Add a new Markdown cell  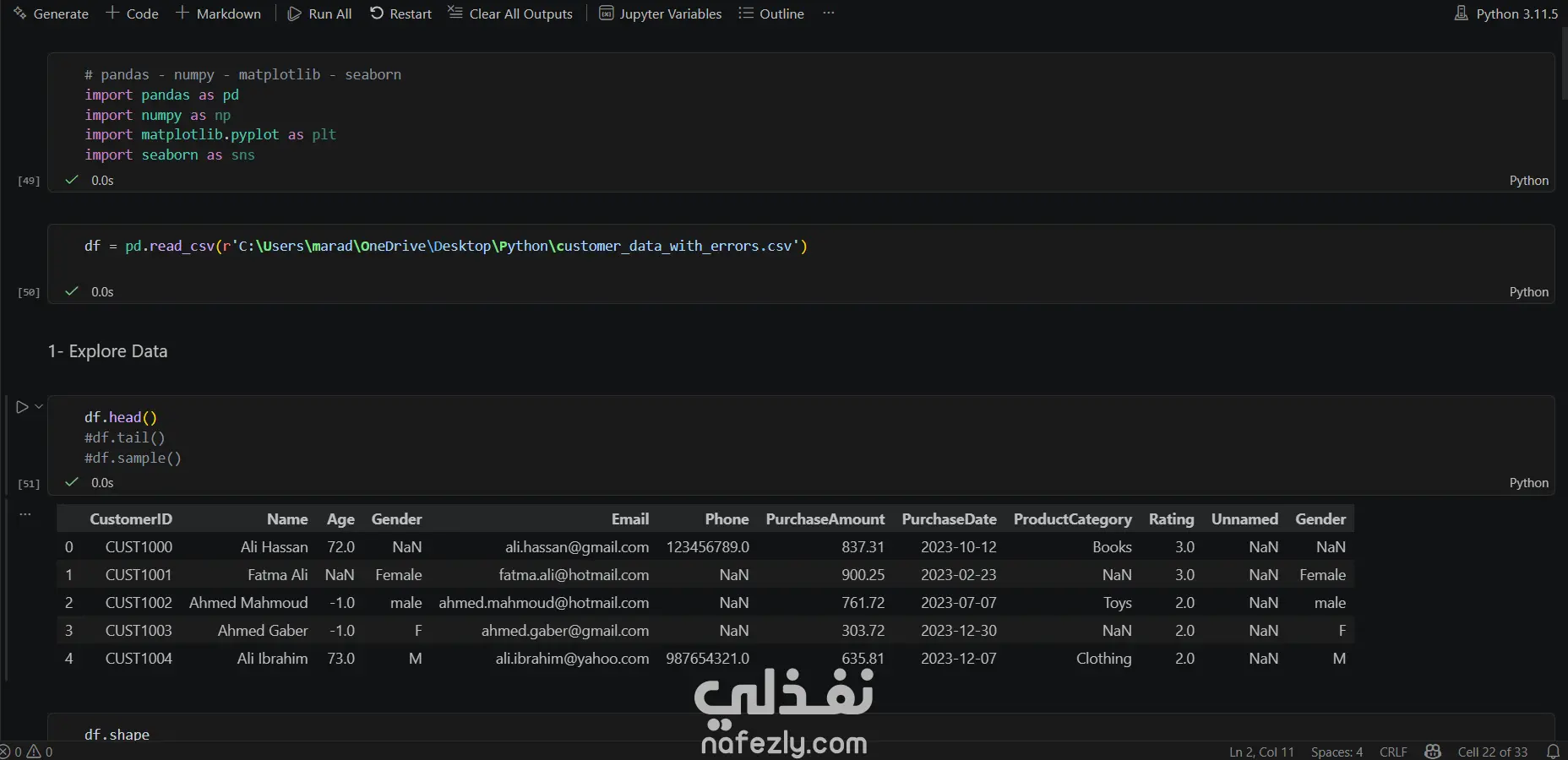218,14
